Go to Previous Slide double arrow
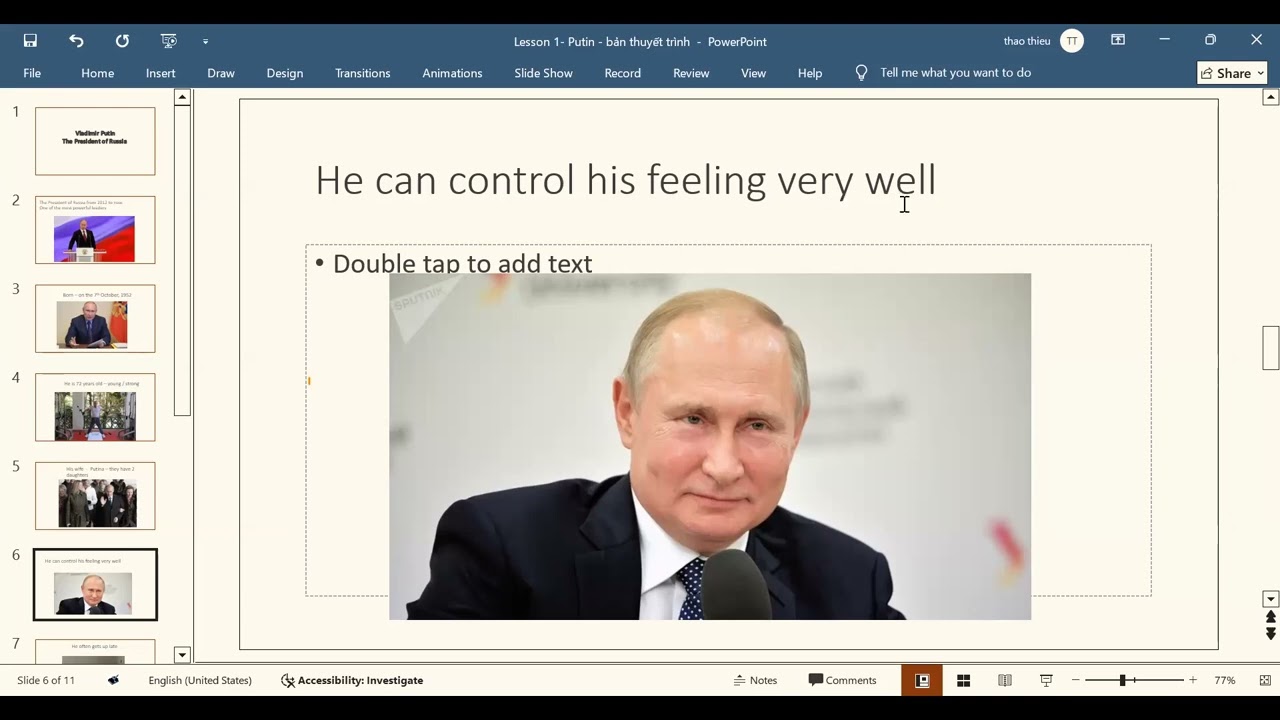 pyautogui.click(x=1271, y=618)
